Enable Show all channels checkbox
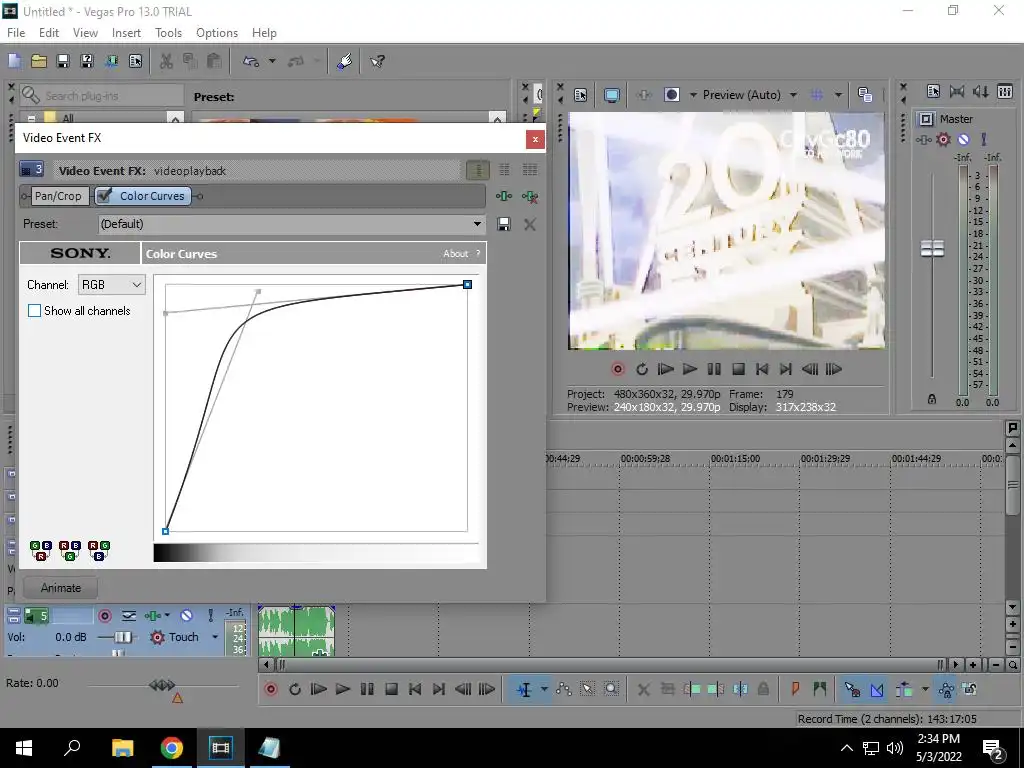Screen dimensions: 1024x768 35,311
